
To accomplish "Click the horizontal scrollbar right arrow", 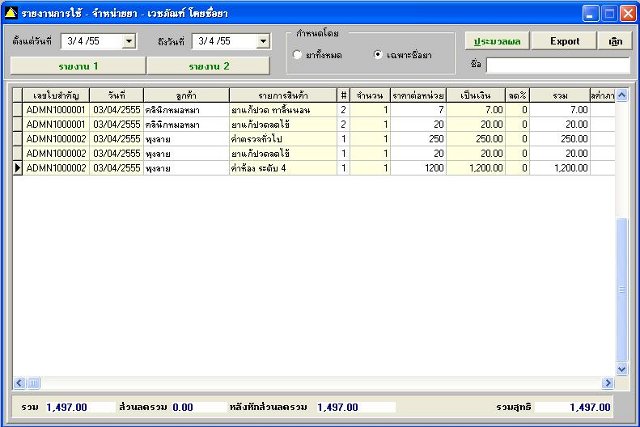I will click(608, 383).
